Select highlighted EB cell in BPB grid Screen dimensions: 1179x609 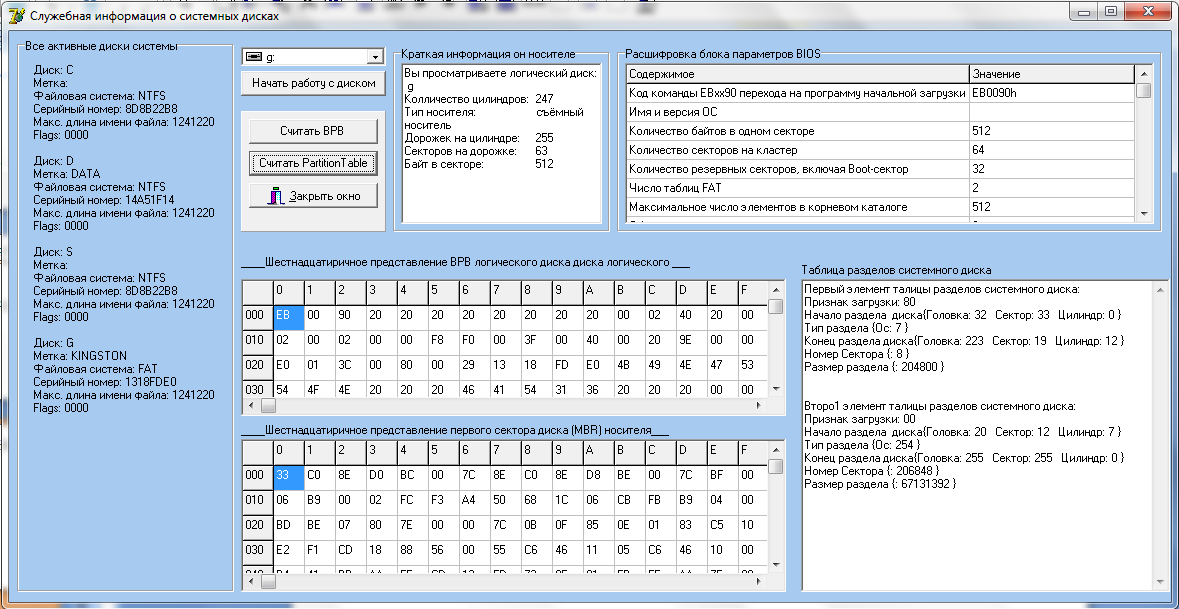pos(289,317)
